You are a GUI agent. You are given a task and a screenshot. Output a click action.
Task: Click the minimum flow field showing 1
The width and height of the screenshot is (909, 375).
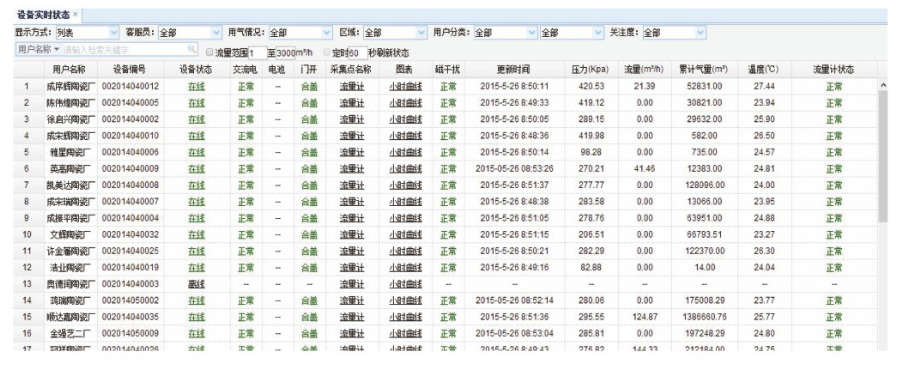click(257, 53)
